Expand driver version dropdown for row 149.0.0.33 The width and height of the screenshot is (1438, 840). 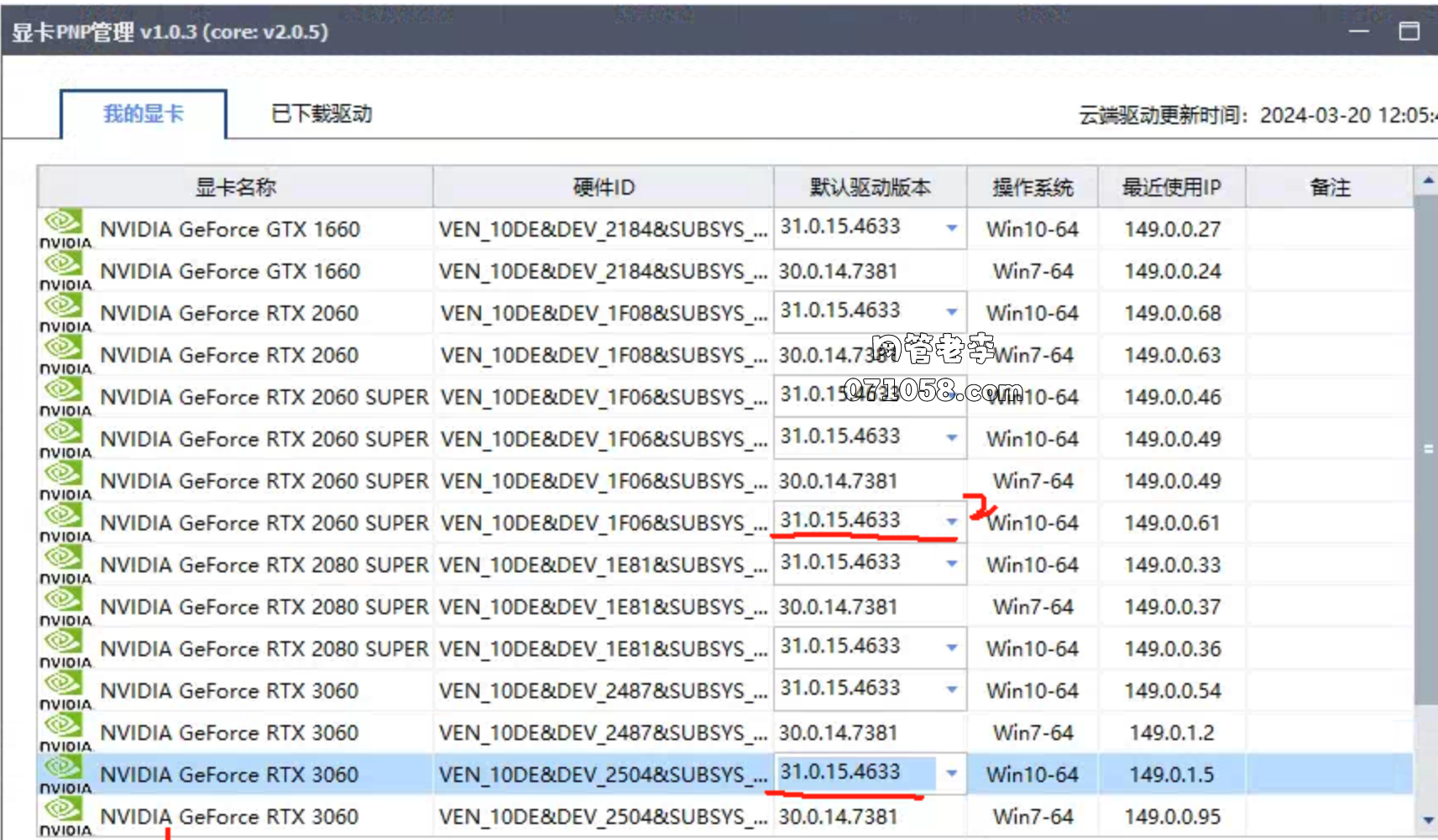951,564
